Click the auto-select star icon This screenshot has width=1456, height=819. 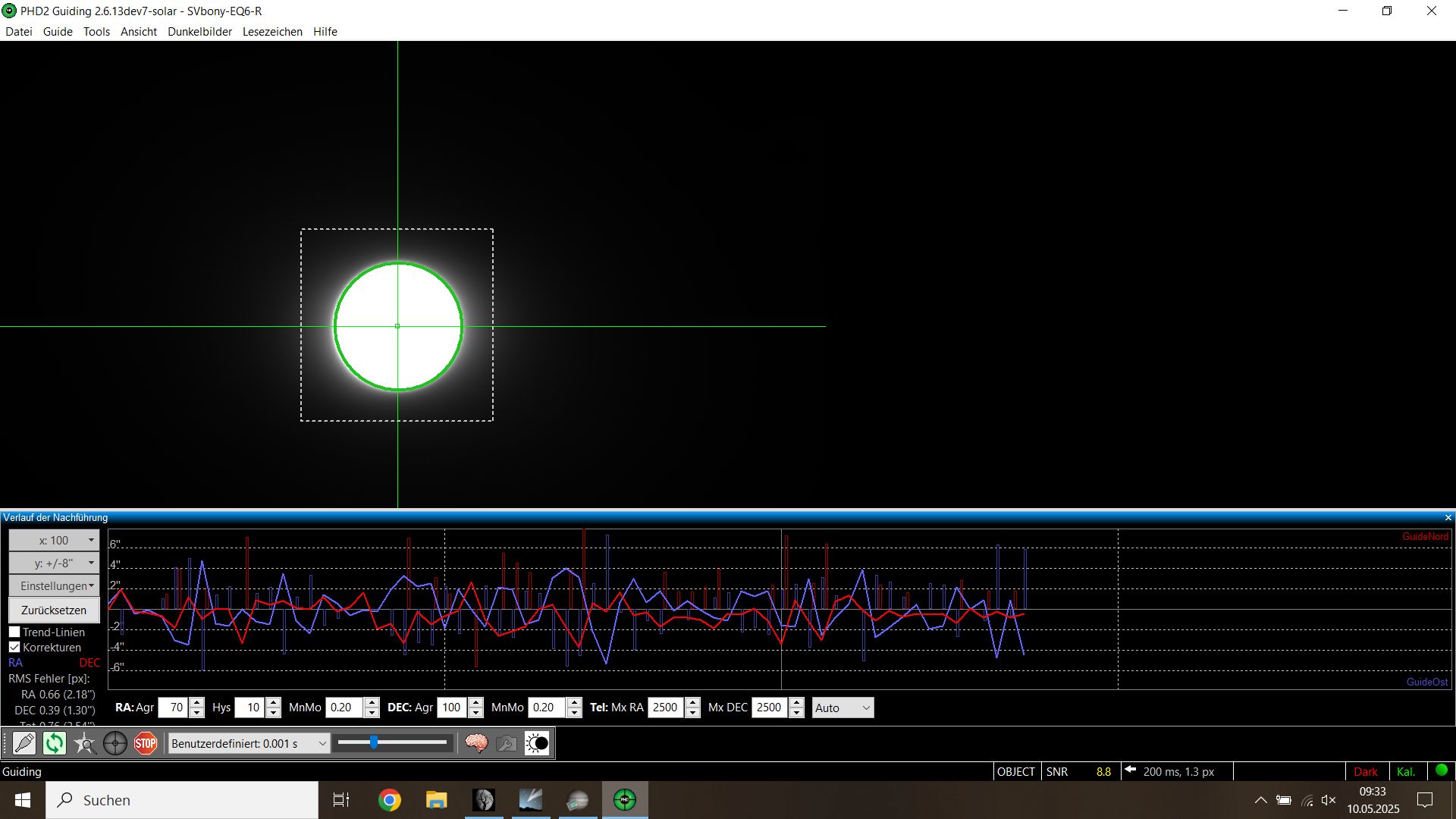(x=85, y=743)
